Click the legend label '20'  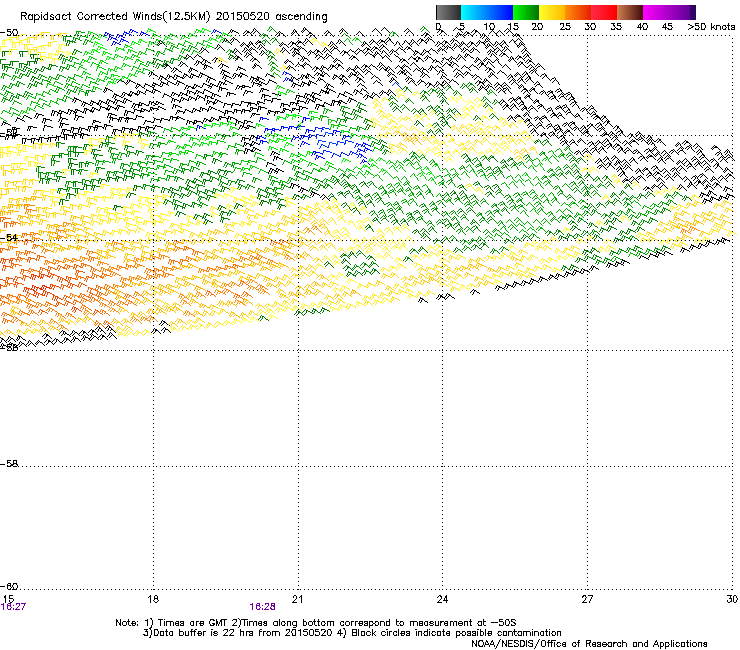coord(537,27)
